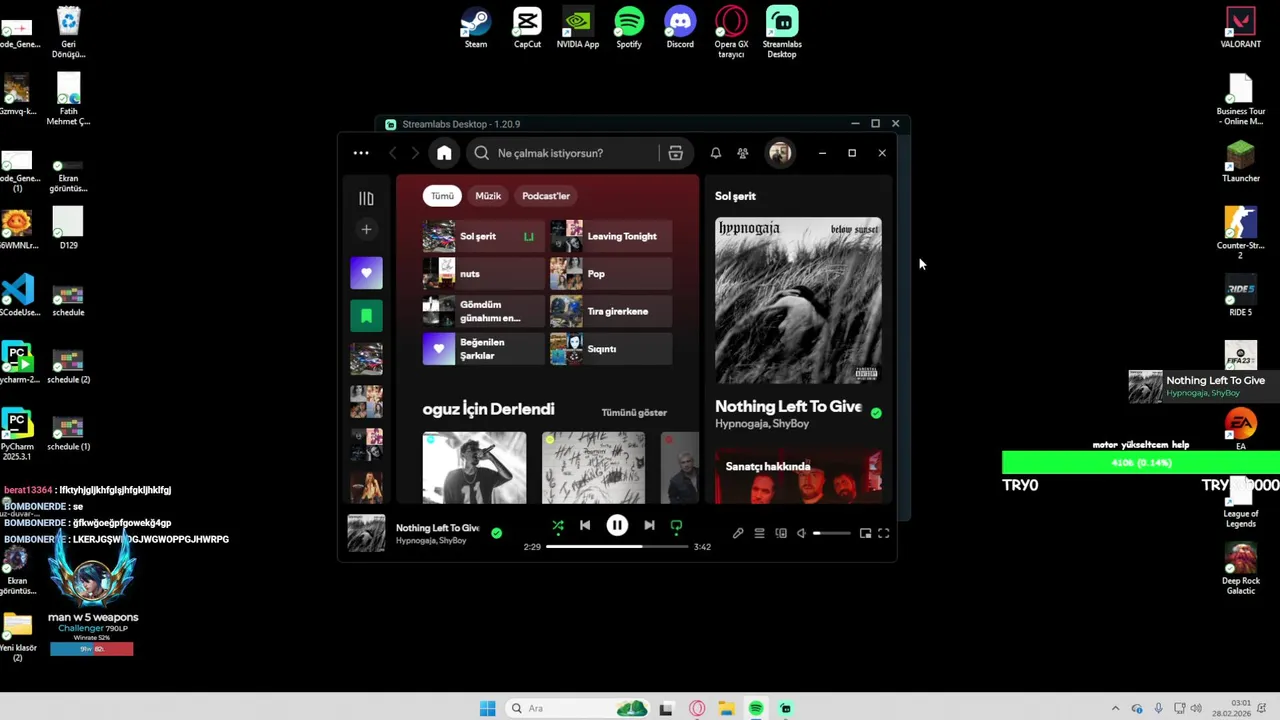Viewport: 1280px width, 720px height.
Task: Open Windows Start menu
Action: coord(487,708)
